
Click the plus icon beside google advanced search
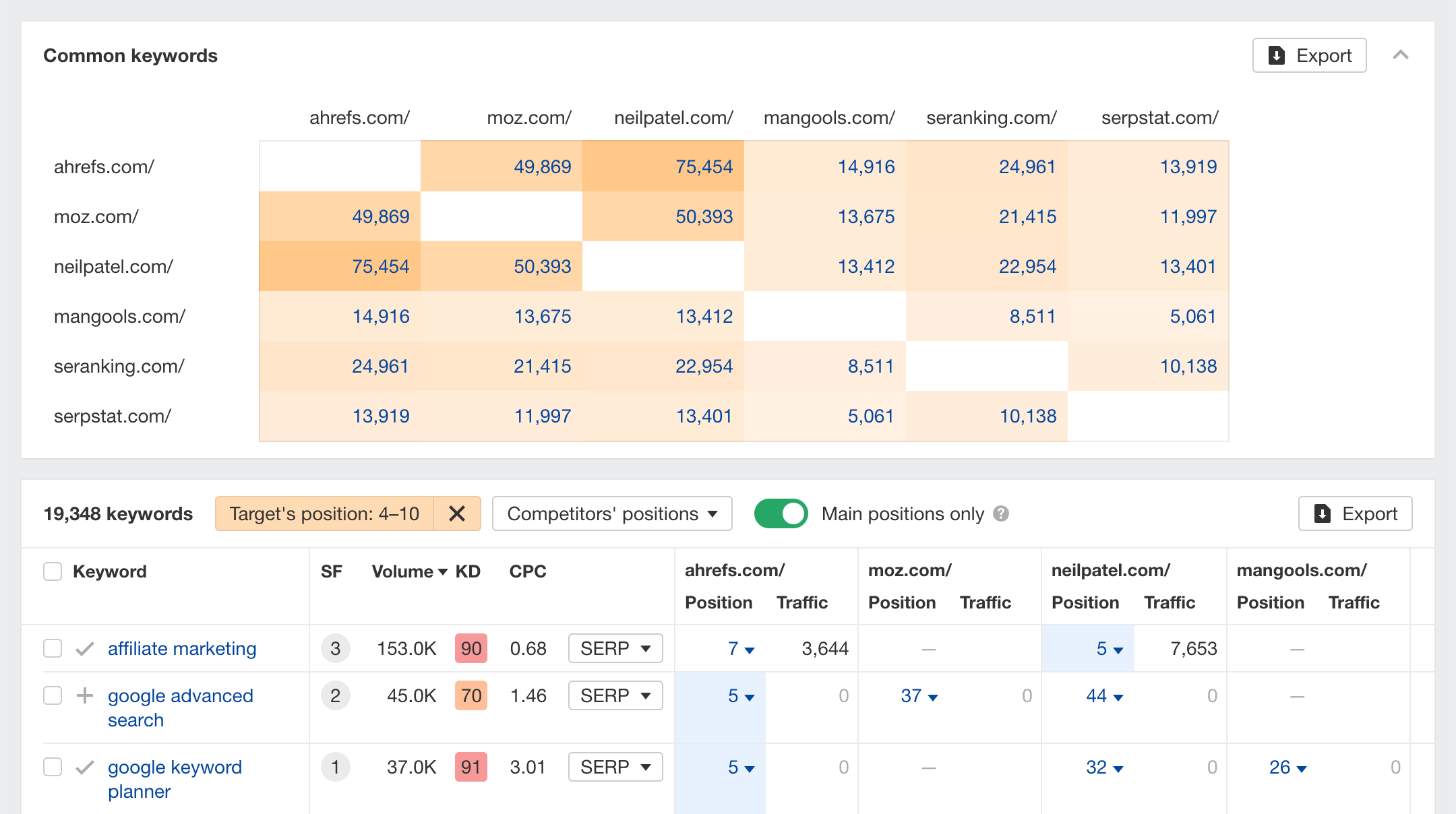(x=84, y=695)
